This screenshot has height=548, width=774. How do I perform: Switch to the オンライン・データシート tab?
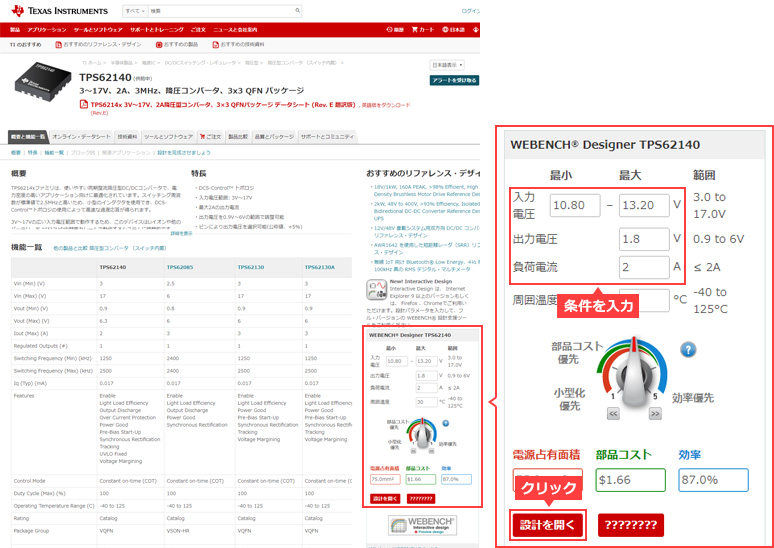pyautogui.click(x=81, y=137)
